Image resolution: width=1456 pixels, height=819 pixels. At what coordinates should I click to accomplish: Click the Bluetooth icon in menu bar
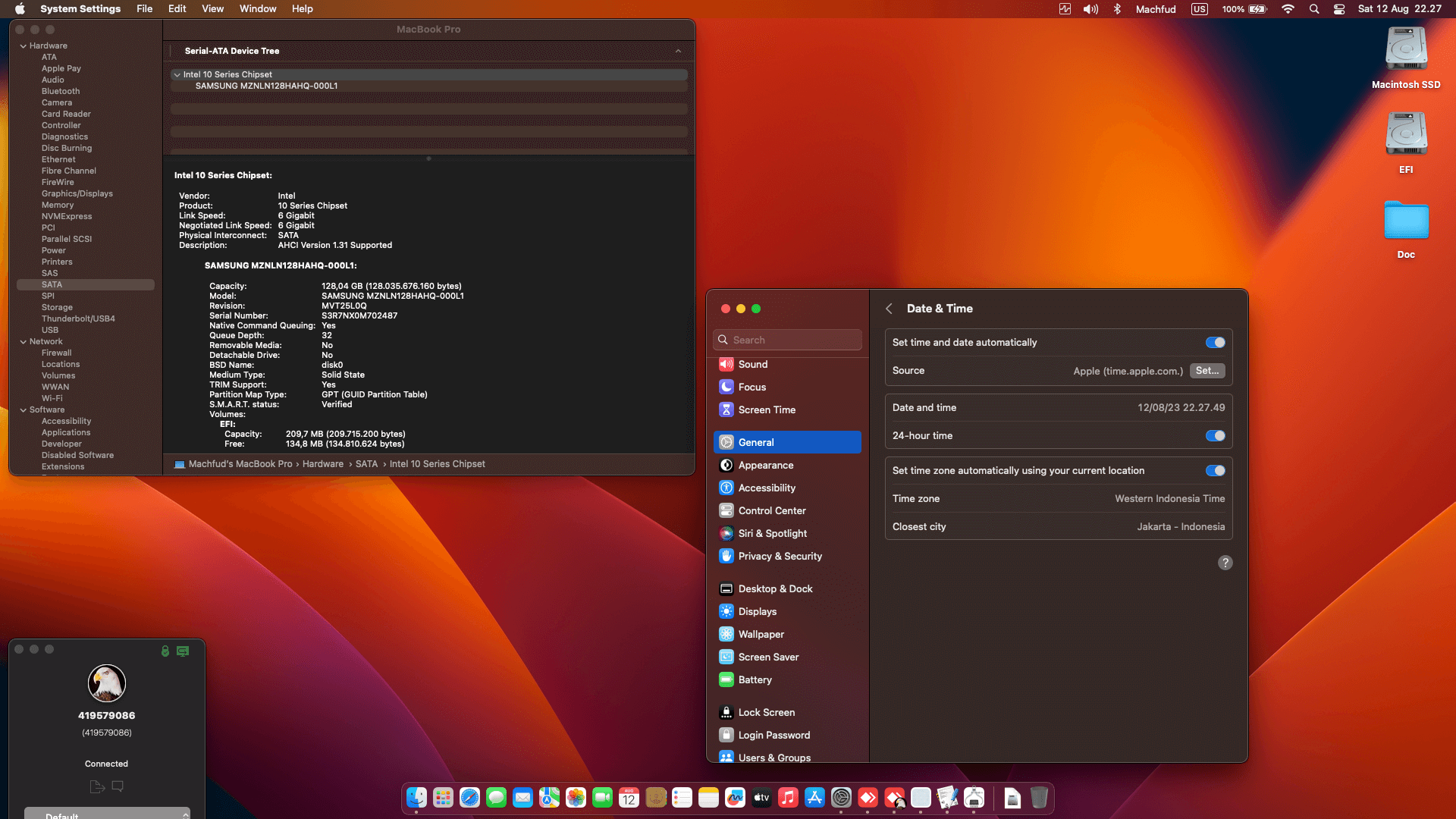coord(1117,9)
